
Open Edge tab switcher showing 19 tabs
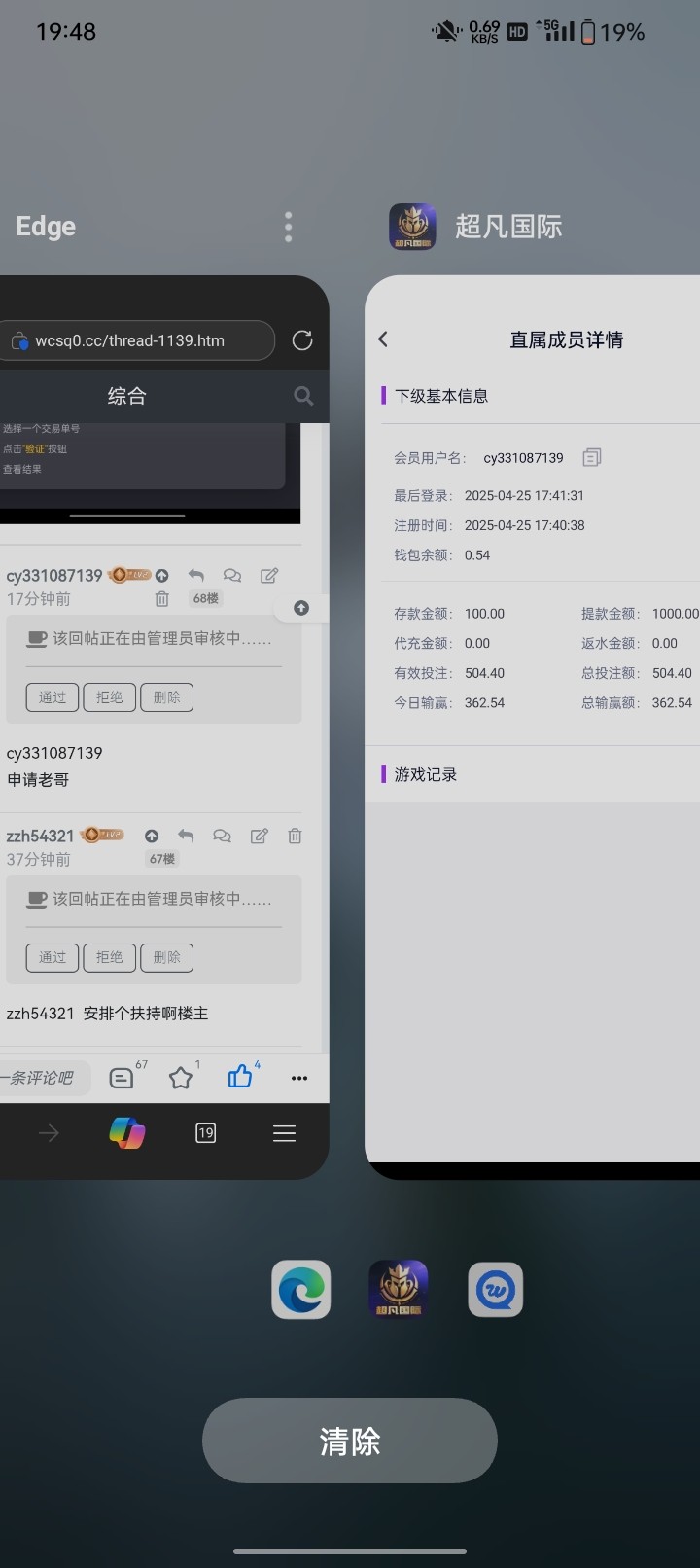click(205, 1133)
